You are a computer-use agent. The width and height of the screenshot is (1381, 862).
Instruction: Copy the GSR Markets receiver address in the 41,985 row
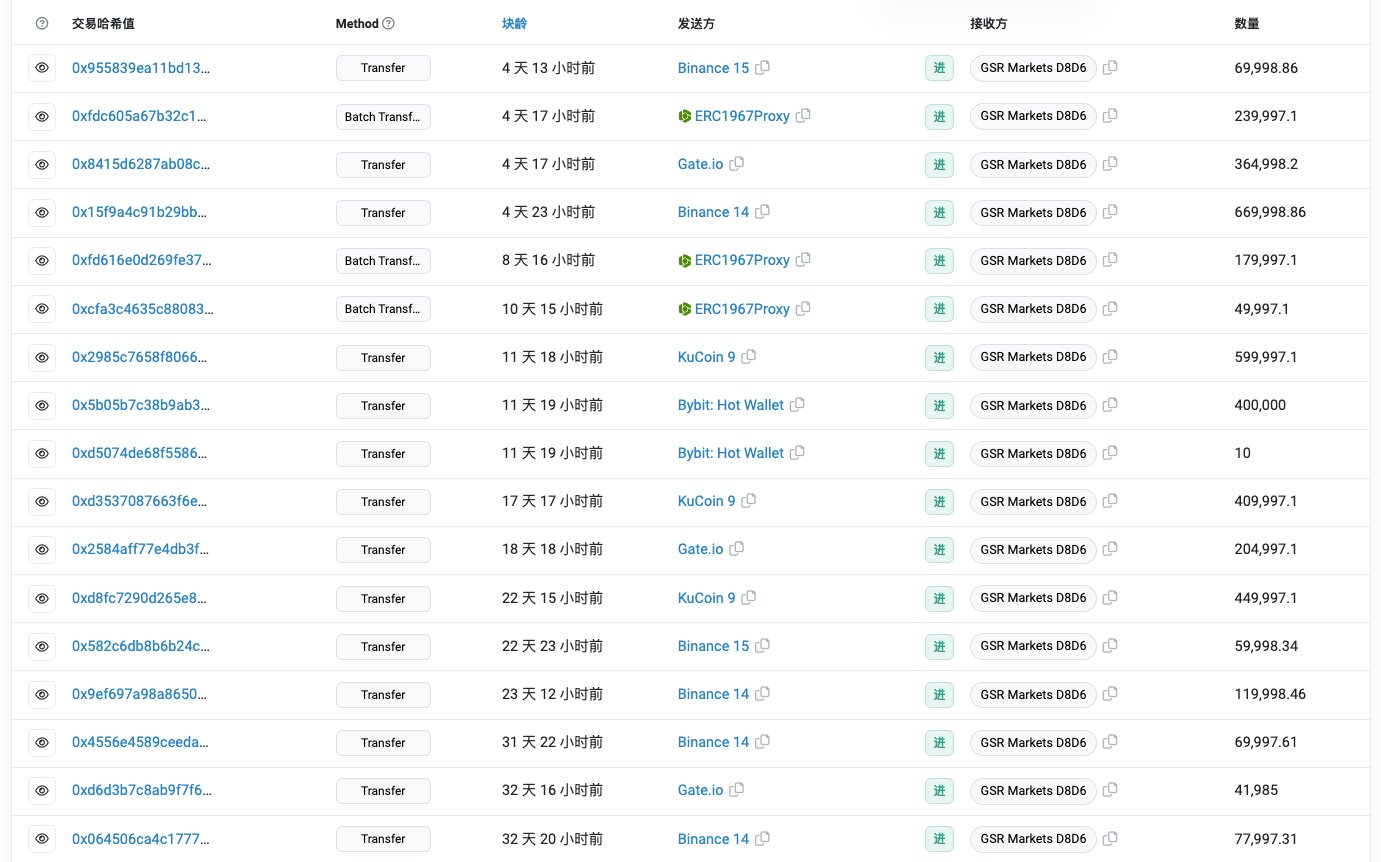point(1110,790)
